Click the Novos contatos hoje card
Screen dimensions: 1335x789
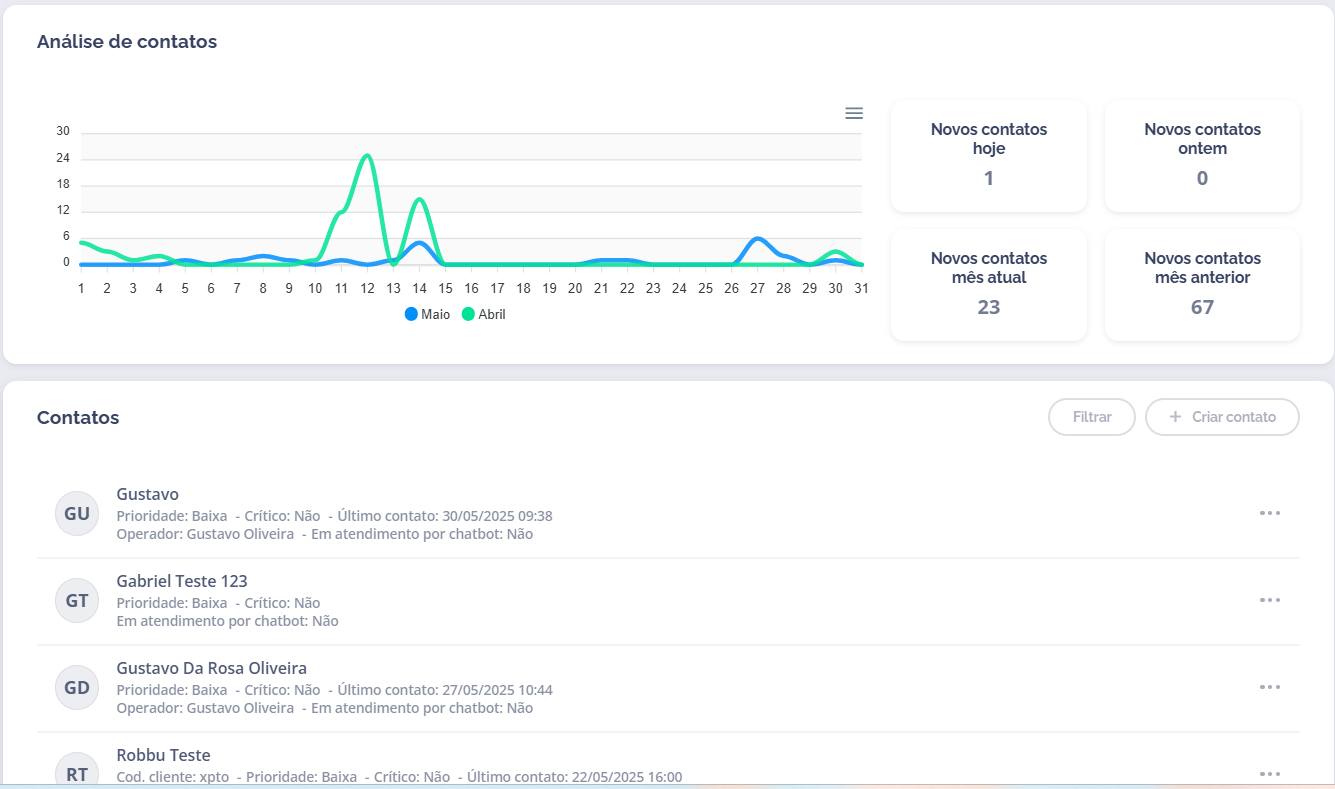(988, 156)
